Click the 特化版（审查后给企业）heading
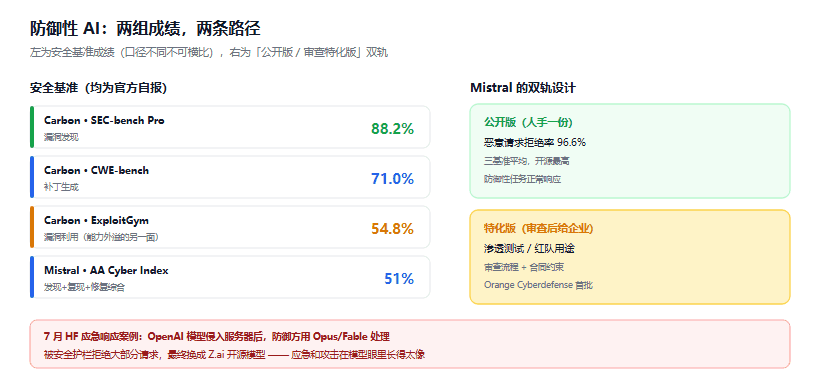The height and width of the screenshot is (386, 820). [x=539, y=229]
